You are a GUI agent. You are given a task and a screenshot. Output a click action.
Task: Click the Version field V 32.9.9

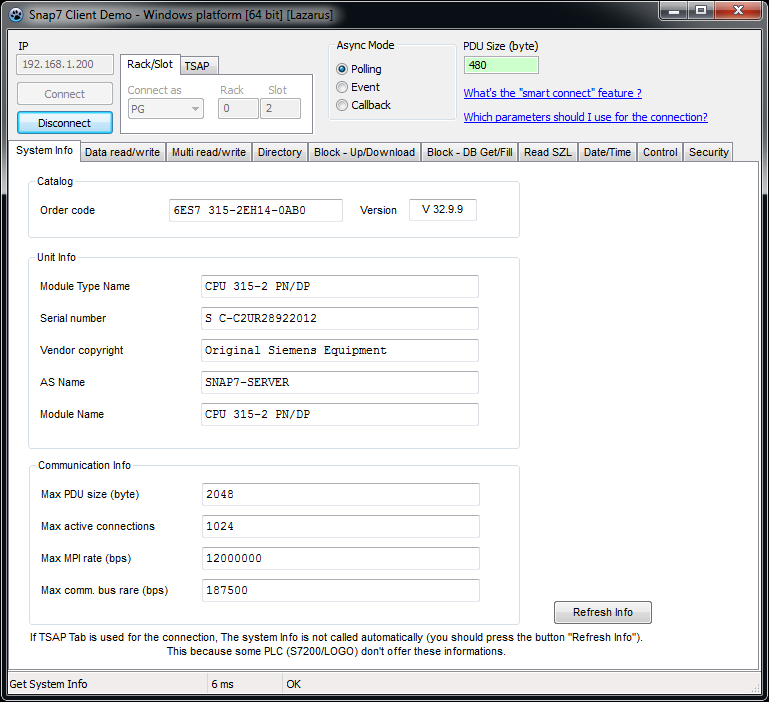443,209
